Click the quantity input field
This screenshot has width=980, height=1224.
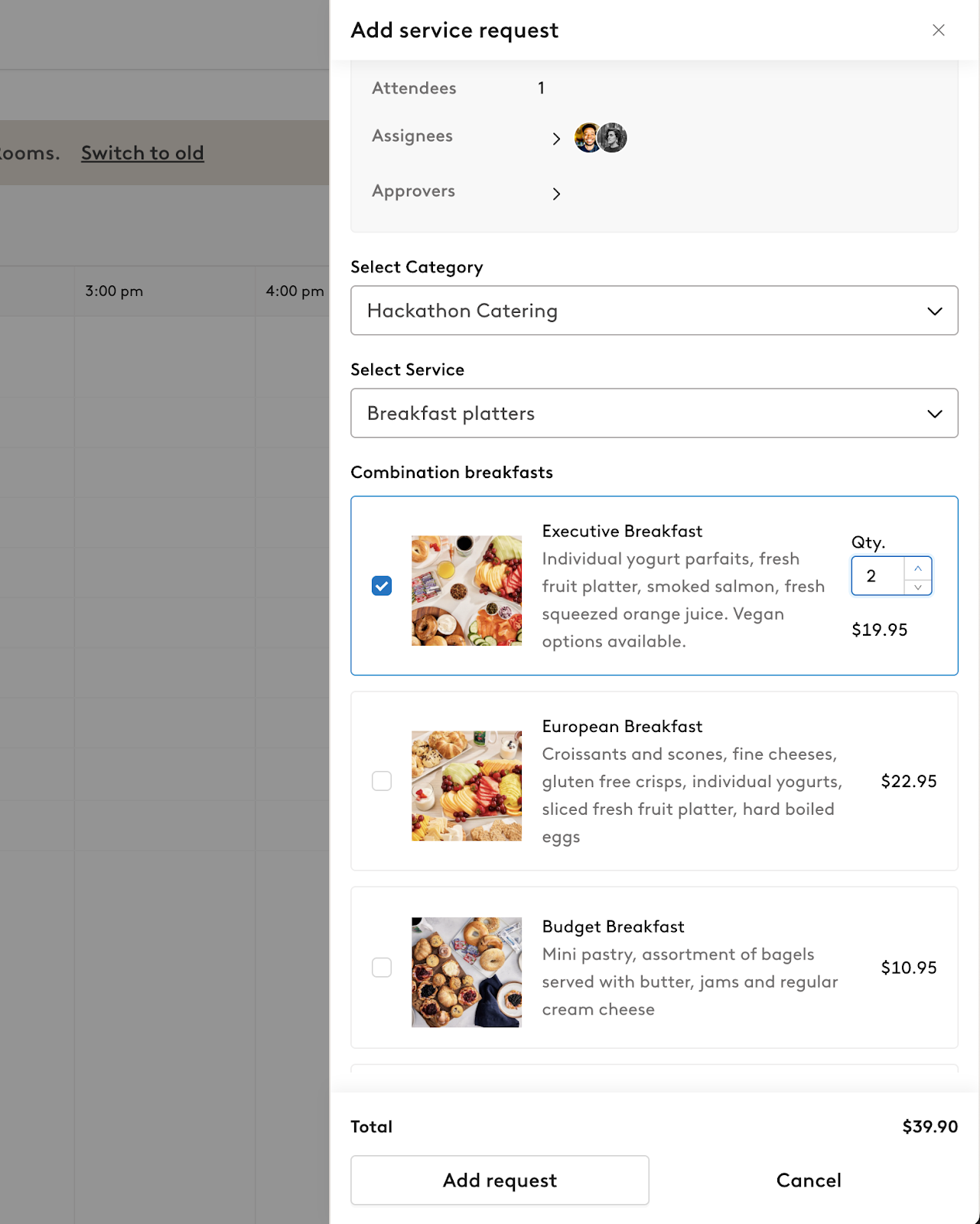(x=877, y=576)
